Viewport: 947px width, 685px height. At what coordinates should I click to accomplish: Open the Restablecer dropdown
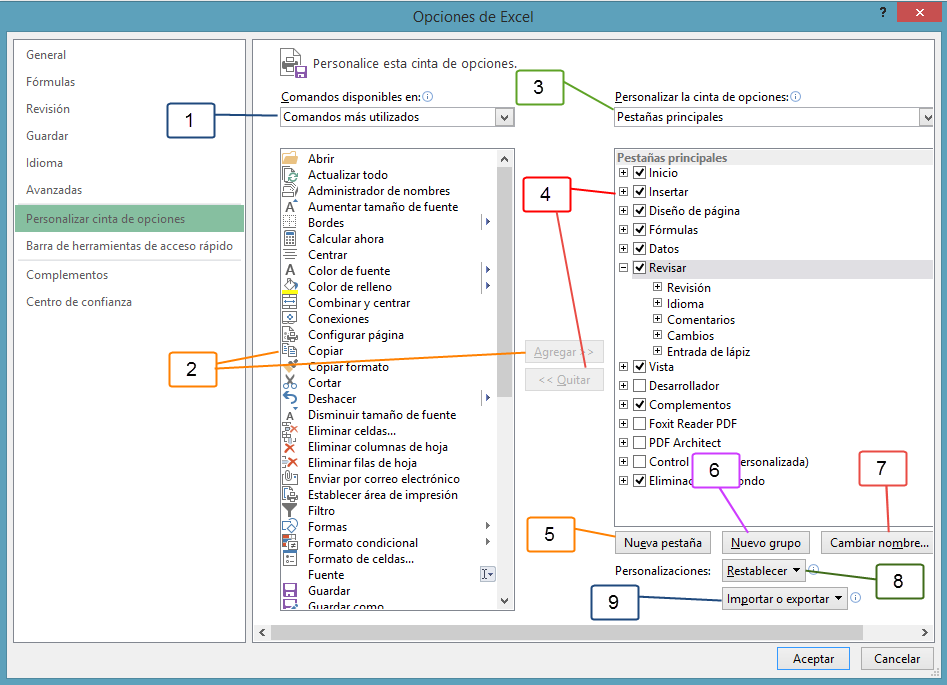[x=763, y=570]
